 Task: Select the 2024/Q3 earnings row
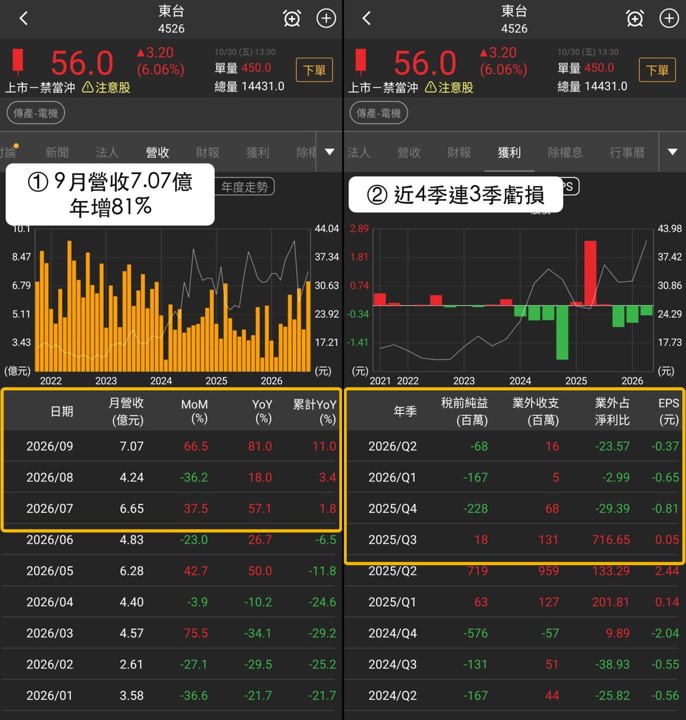[514, 664]
